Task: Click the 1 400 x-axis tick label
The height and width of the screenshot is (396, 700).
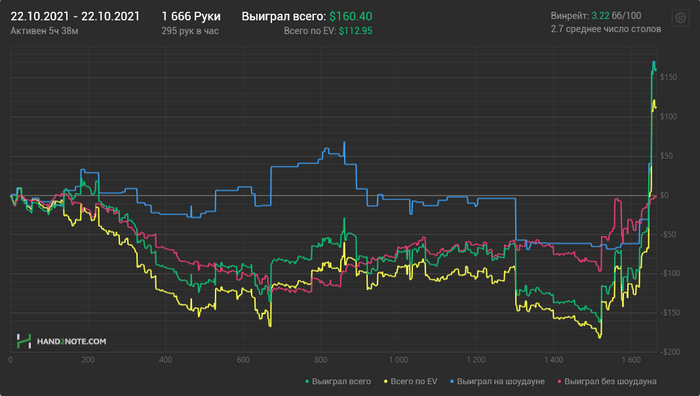Action: 554,360
